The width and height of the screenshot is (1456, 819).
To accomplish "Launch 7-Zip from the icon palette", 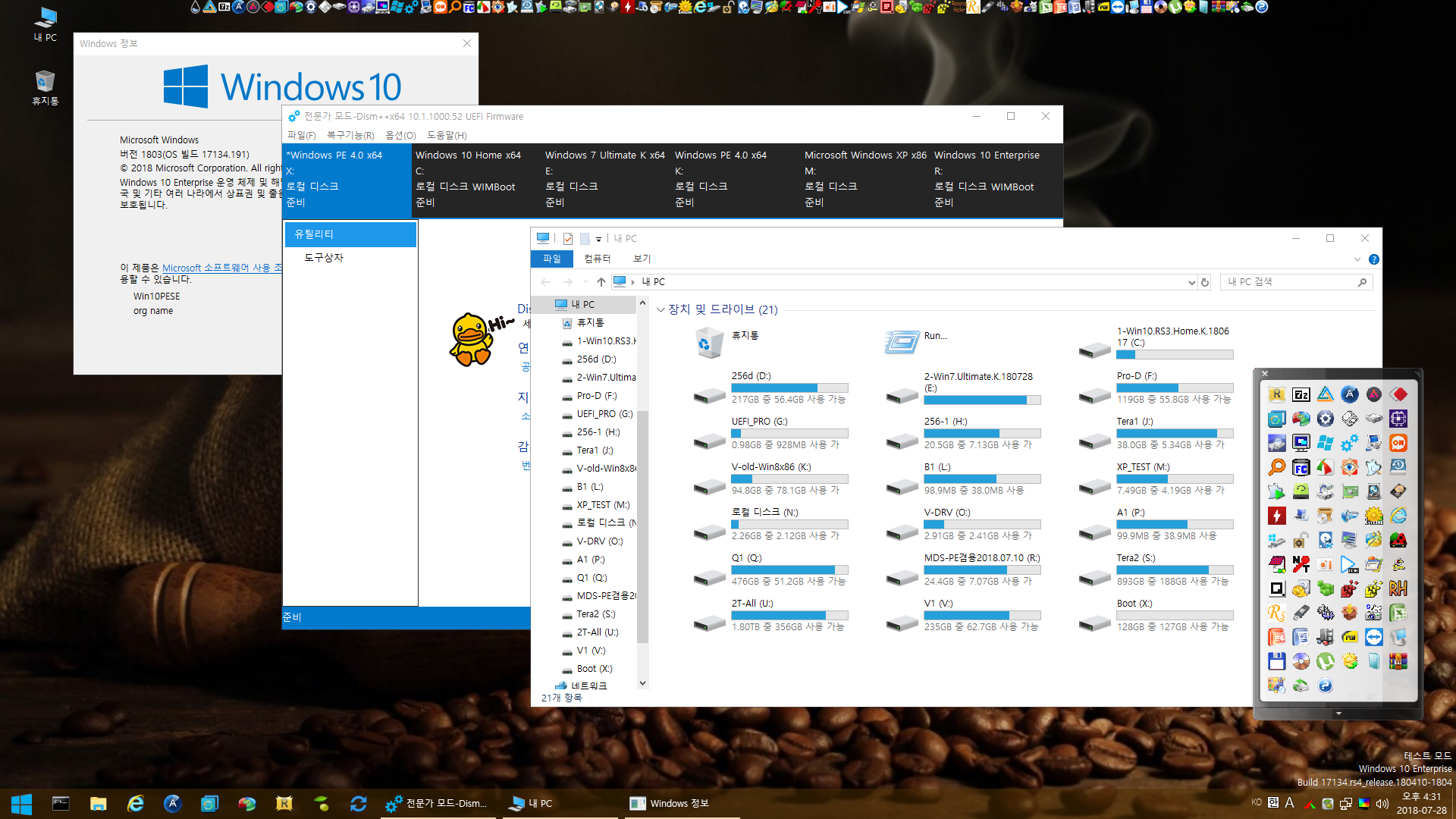I will point(1301,394).
